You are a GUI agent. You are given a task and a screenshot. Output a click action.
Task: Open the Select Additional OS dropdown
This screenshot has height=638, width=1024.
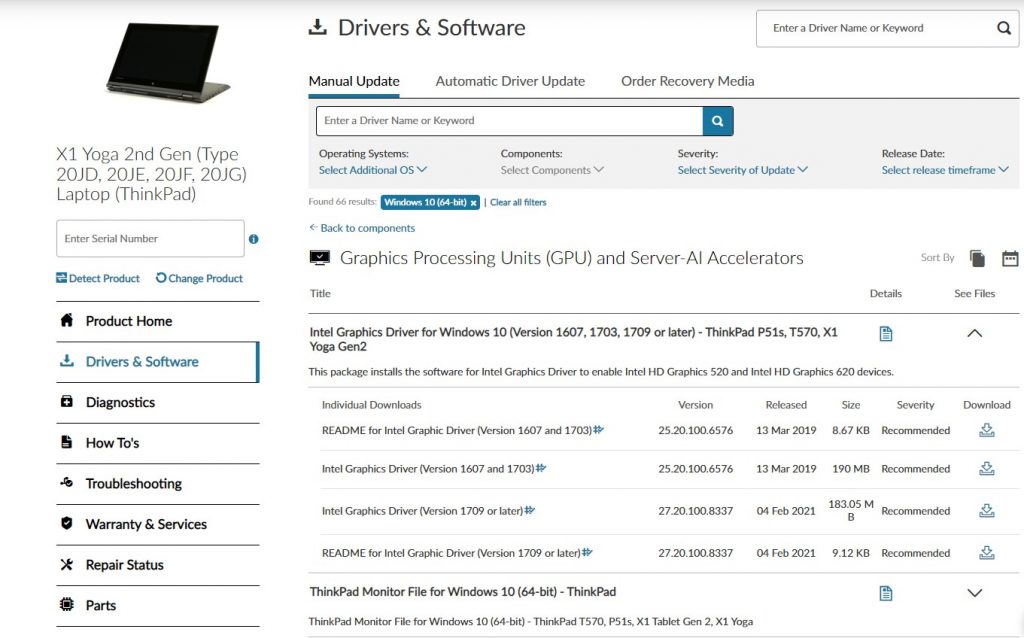[x=373, y=170]
